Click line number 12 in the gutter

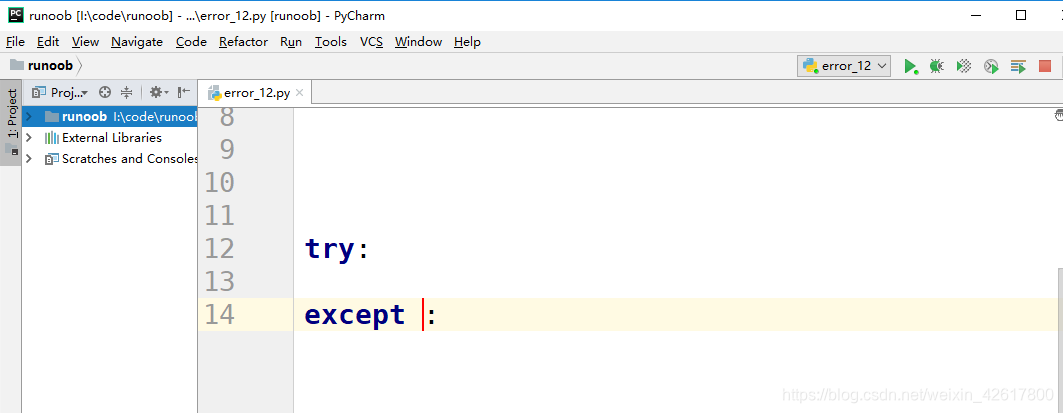[219, 248]
